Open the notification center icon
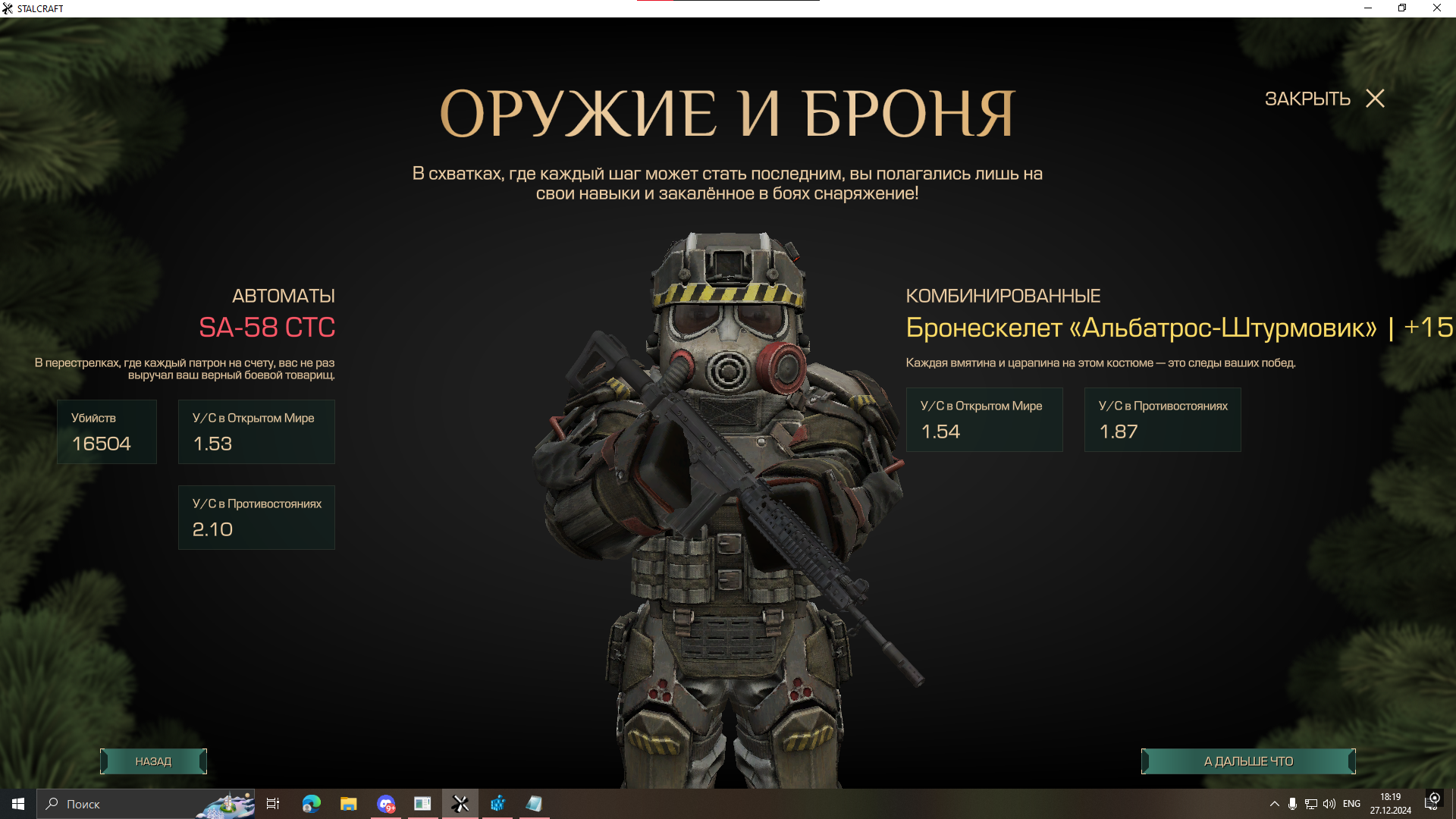 coord(1432,804)
